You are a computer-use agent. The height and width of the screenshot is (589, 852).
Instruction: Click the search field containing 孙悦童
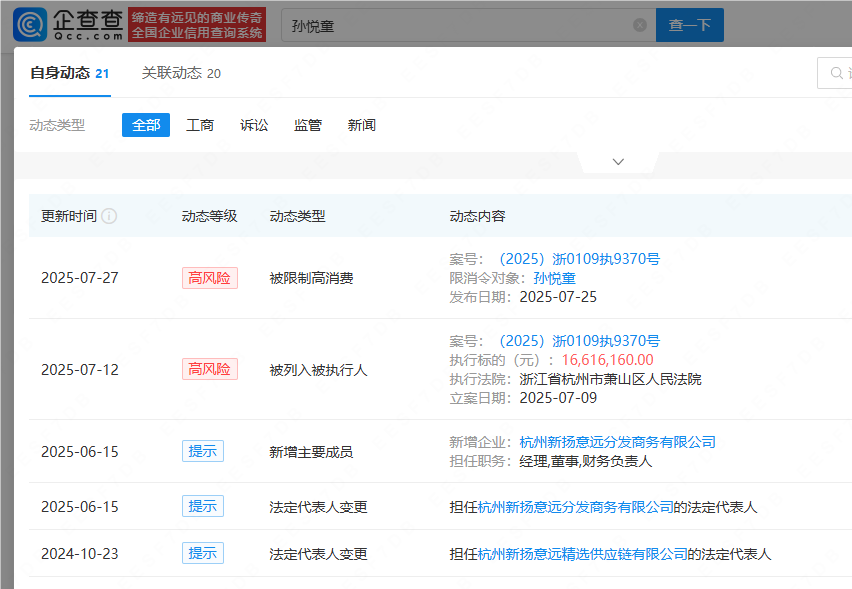tap(468, 25)
